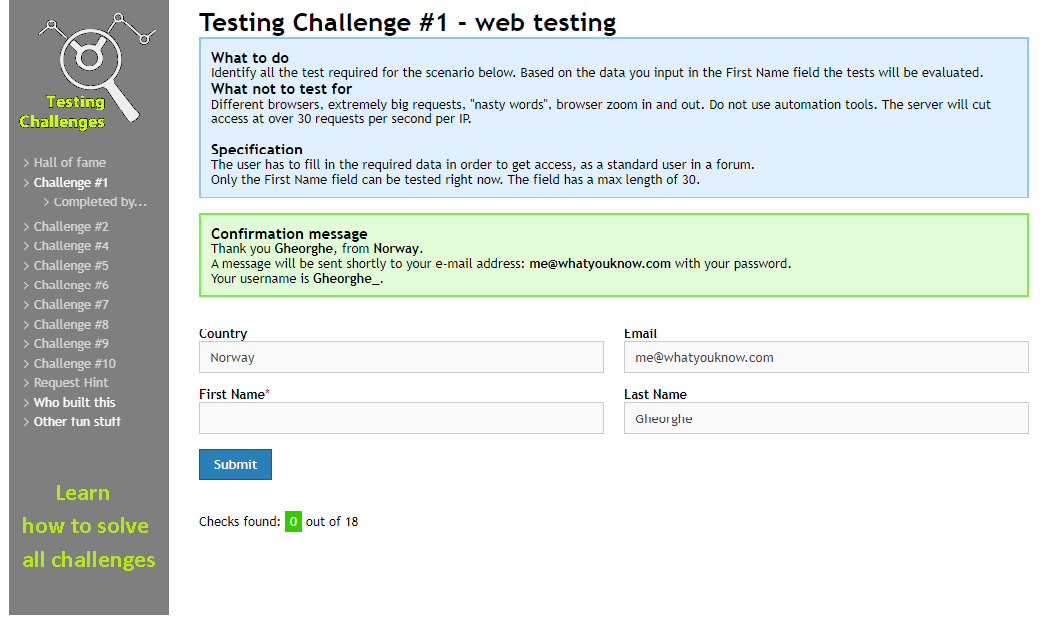The image size is (1061, 629).
Task: Open Challenge #10
Action: [x=71, y=363]
